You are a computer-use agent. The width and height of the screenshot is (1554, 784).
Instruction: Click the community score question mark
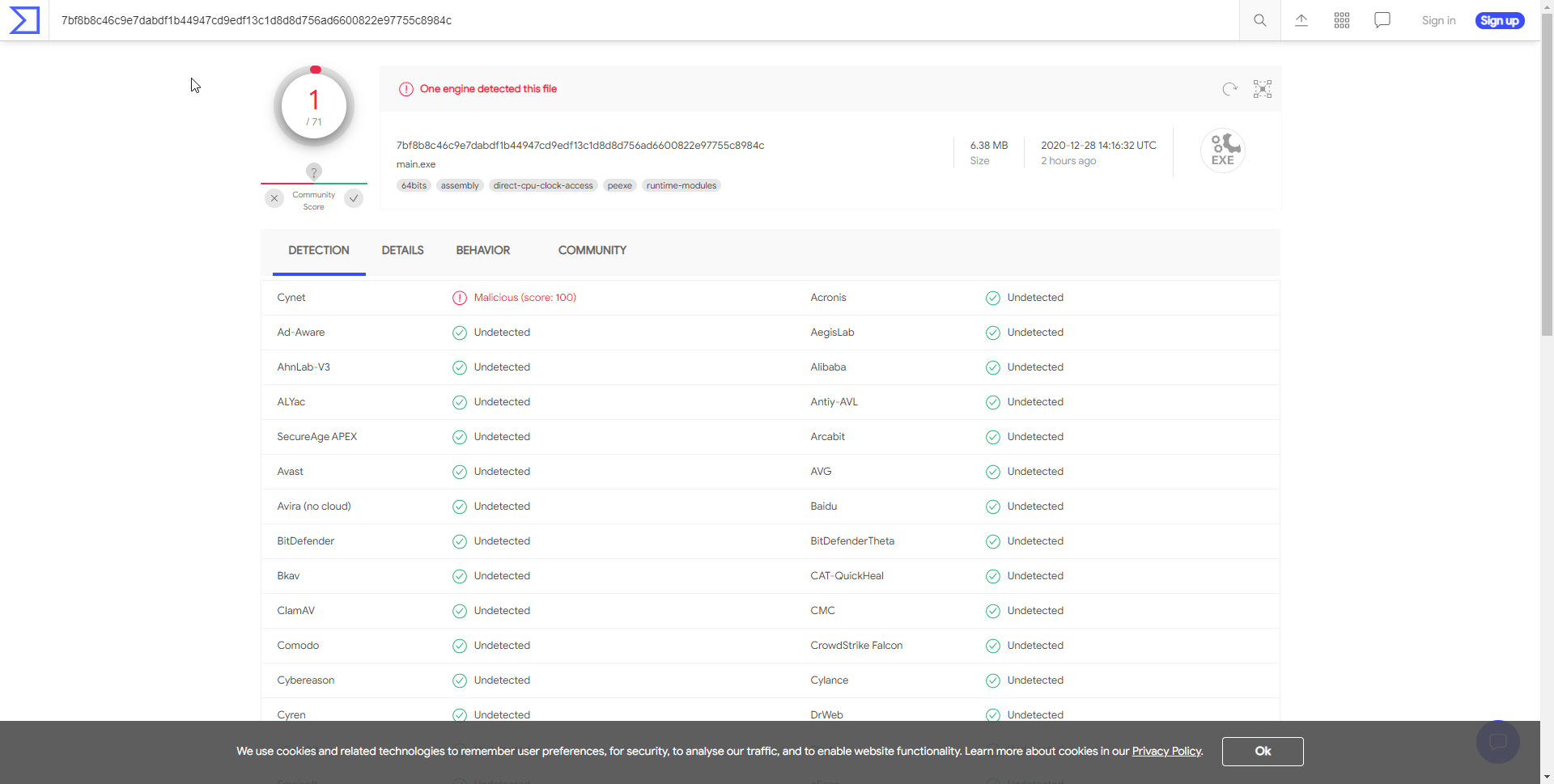(x=314, y=172)
